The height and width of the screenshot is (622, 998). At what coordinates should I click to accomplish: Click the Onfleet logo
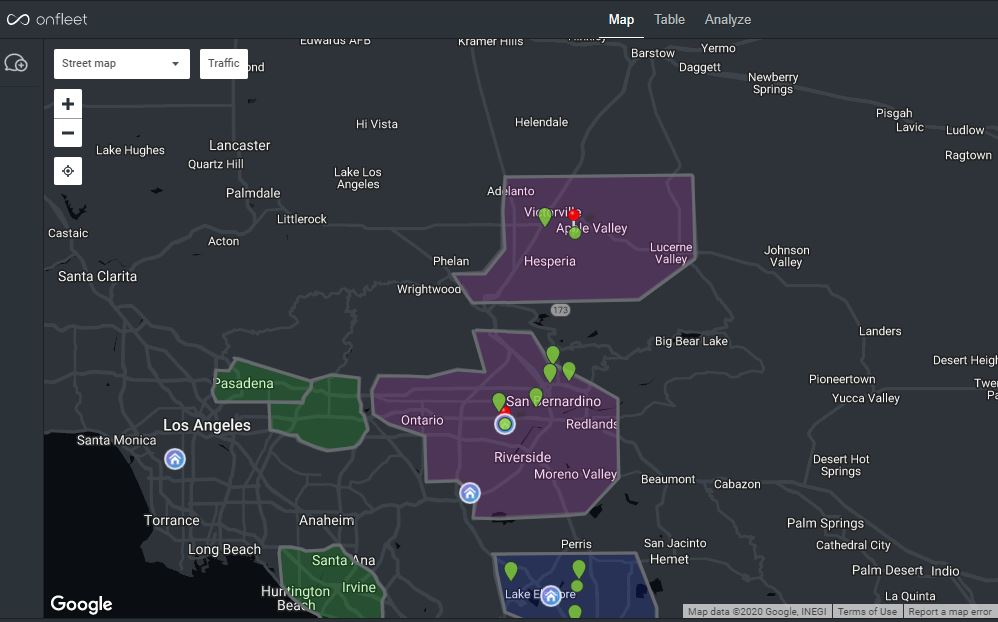(47, 19)
